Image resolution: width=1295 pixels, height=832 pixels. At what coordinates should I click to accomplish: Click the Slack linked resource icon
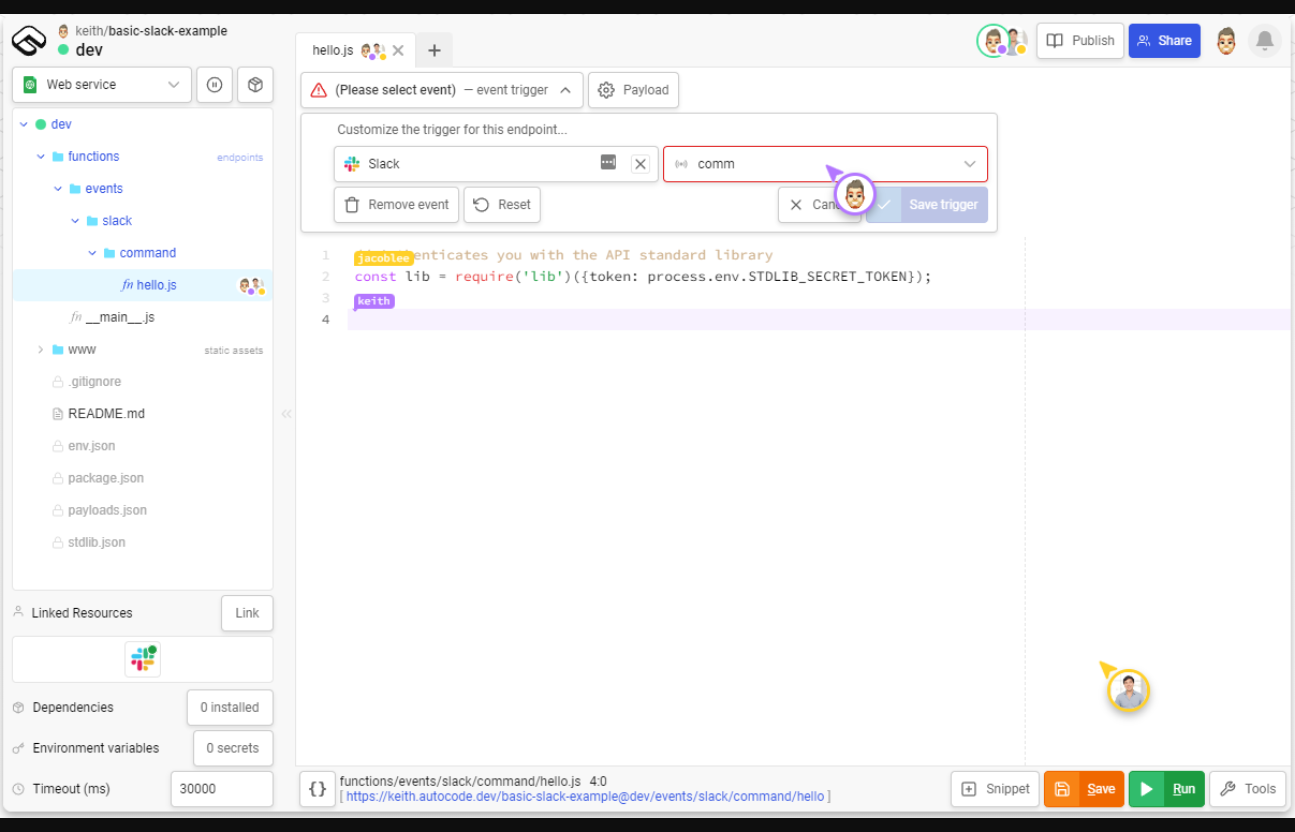142,659
